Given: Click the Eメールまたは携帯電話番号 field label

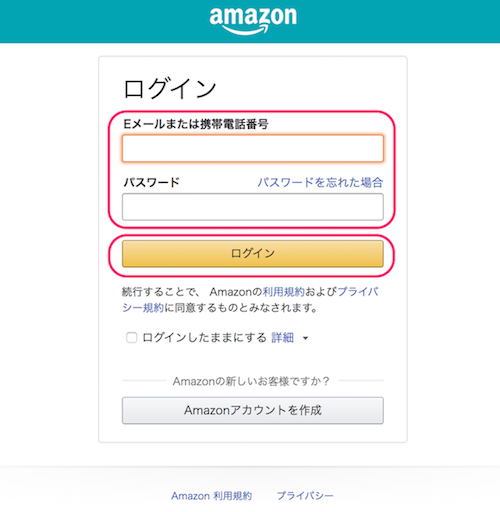Looking at the screenshot, I should coord(196,124).
